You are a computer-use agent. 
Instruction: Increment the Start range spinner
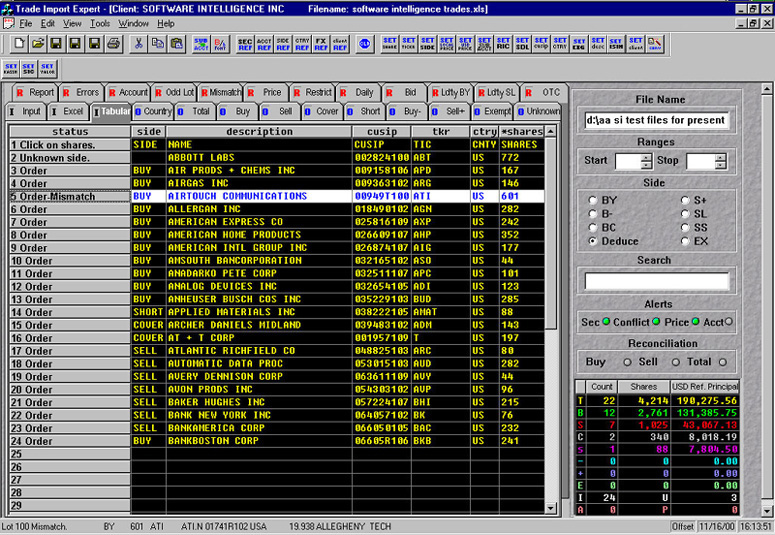(646, 157)
